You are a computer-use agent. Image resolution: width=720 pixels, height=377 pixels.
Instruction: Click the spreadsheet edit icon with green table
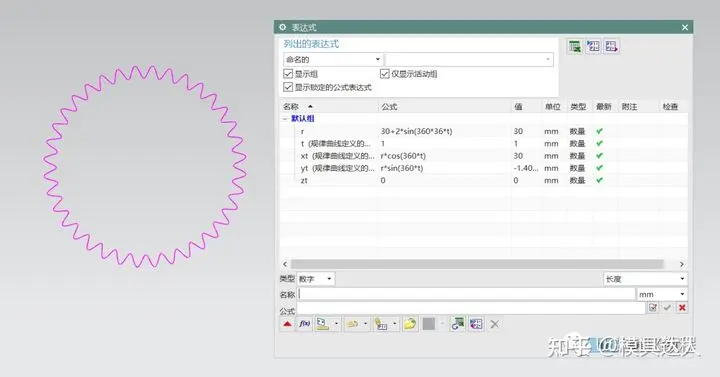pos(574,46)
